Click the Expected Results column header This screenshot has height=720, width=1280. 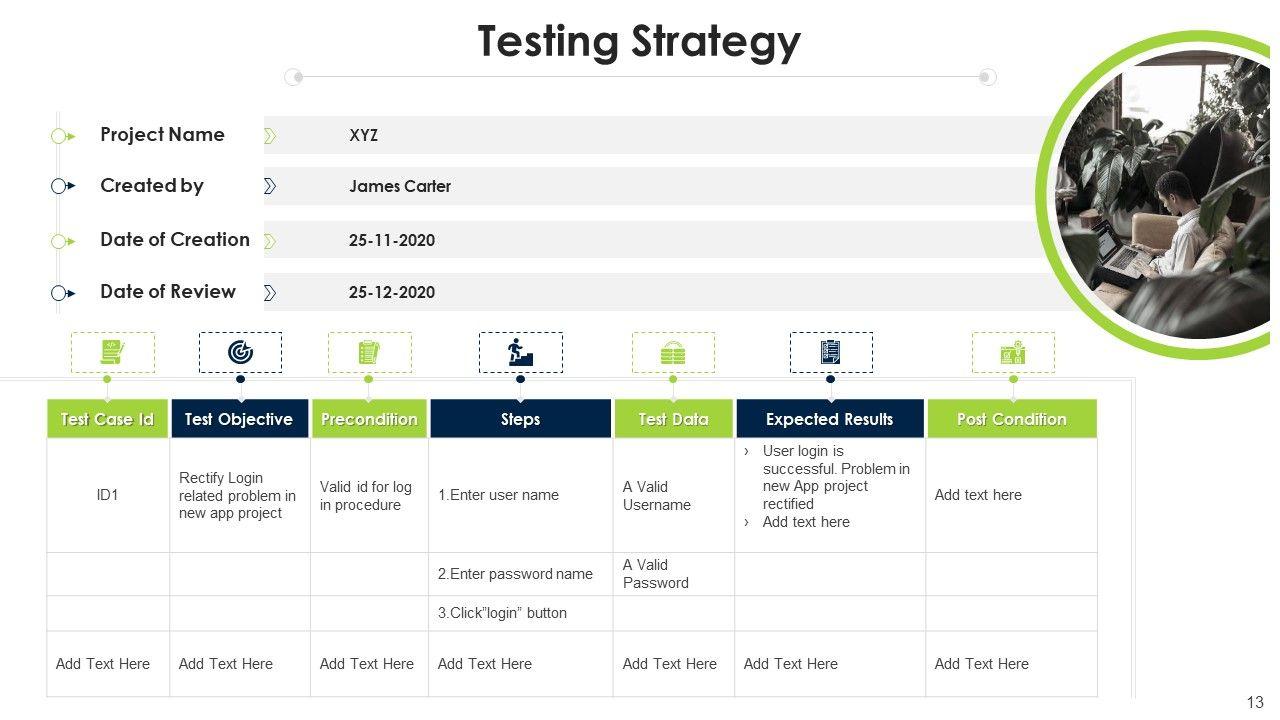pos(830,419)
